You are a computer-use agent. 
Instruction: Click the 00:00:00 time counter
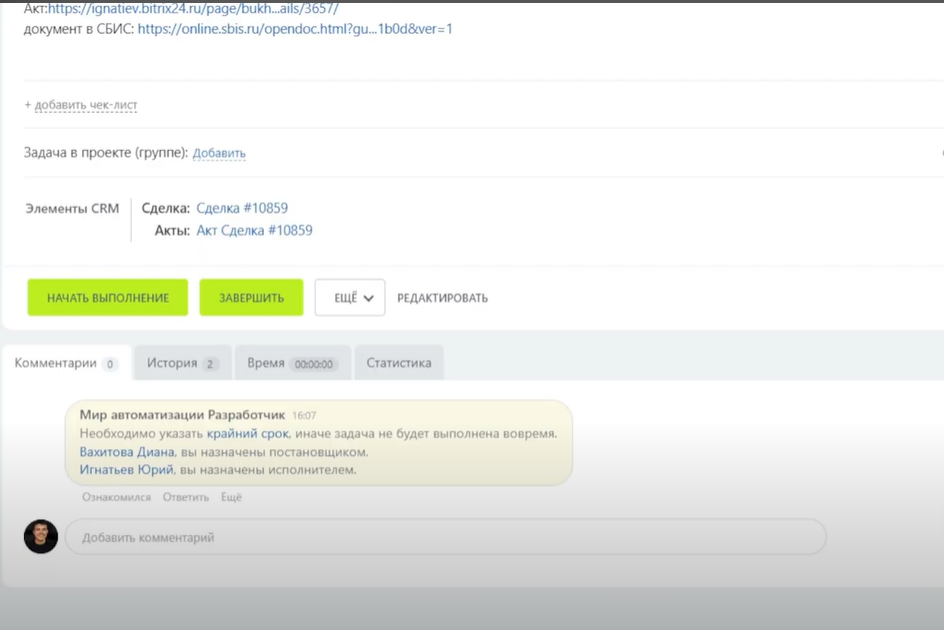(314, 364)
